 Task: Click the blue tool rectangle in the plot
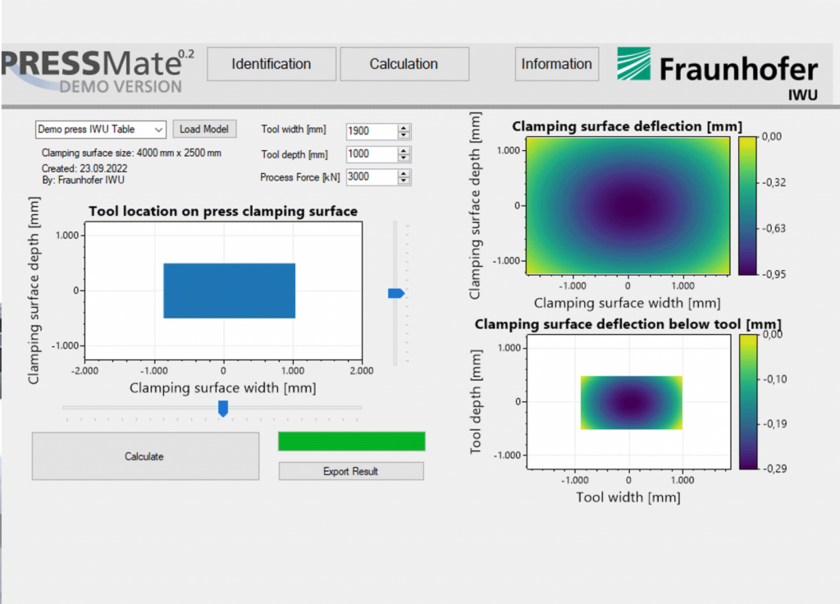click(229, 291)
